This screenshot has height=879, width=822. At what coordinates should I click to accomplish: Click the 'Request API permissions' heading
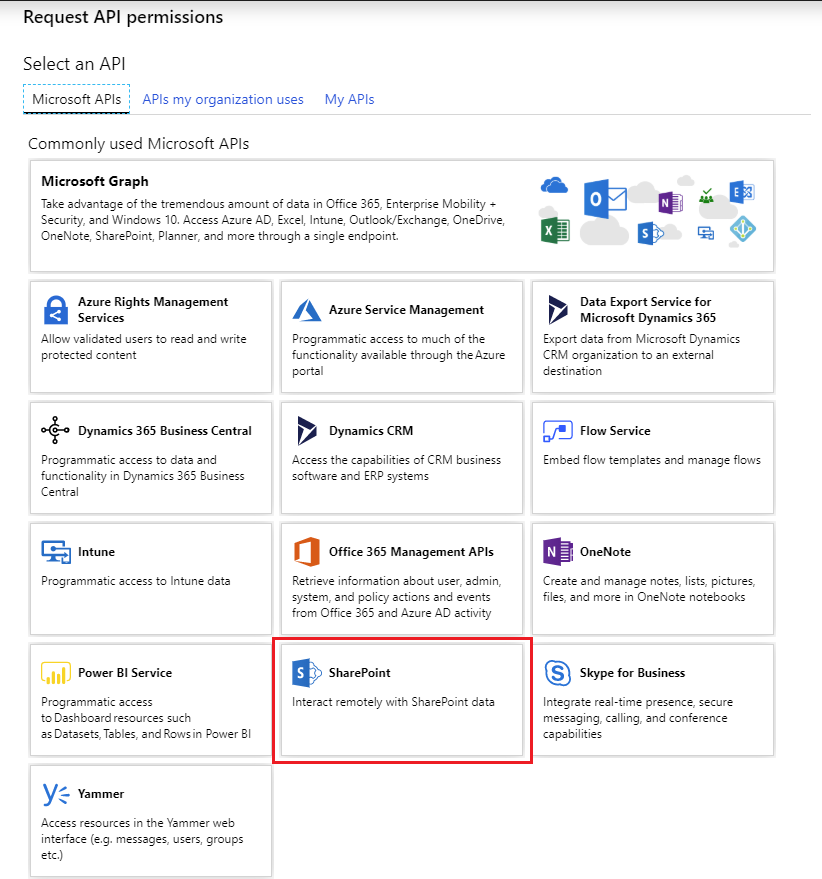123,17
